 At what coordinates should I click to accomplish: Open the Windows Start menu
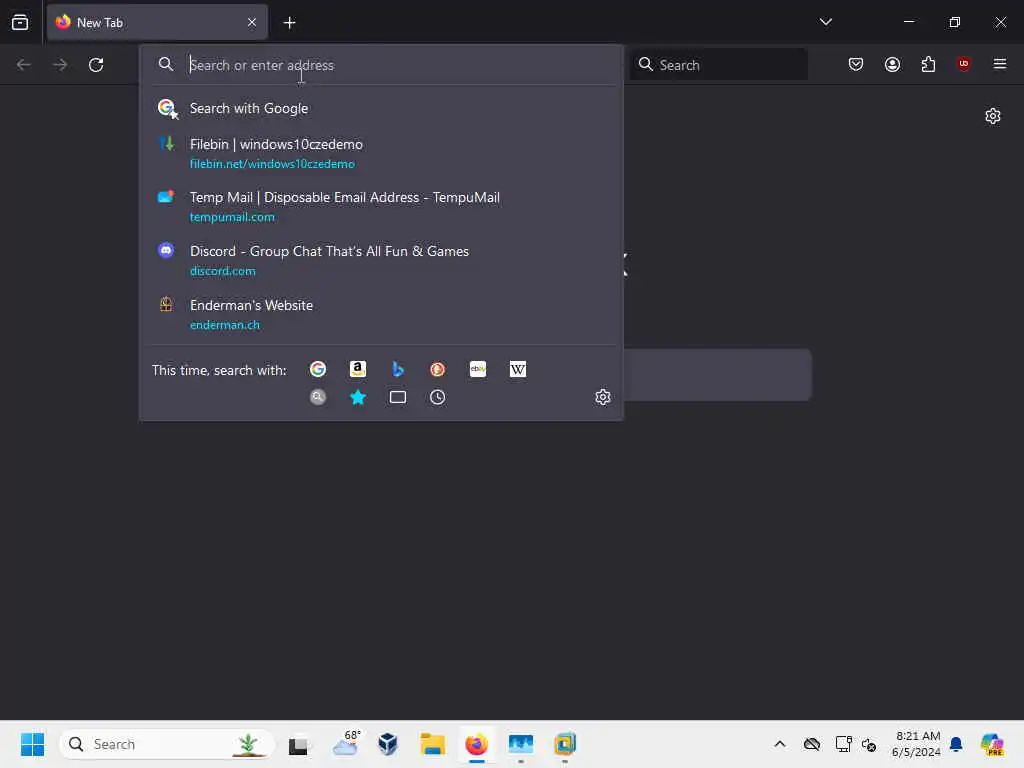[x=32, y=744]
